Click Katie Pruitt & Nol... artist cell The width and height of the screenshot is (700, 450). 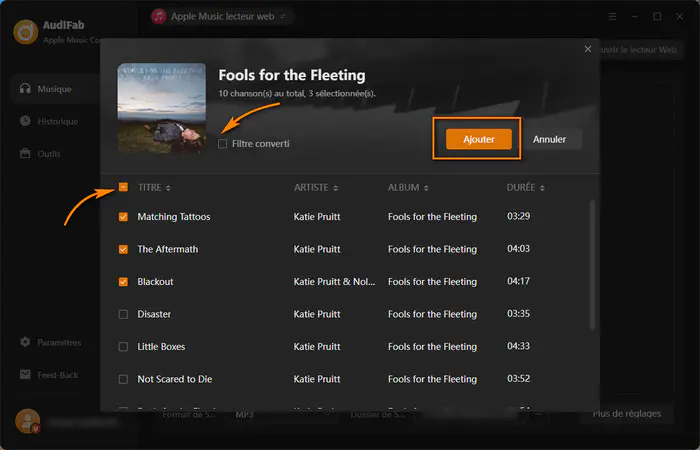click(334, 282)
